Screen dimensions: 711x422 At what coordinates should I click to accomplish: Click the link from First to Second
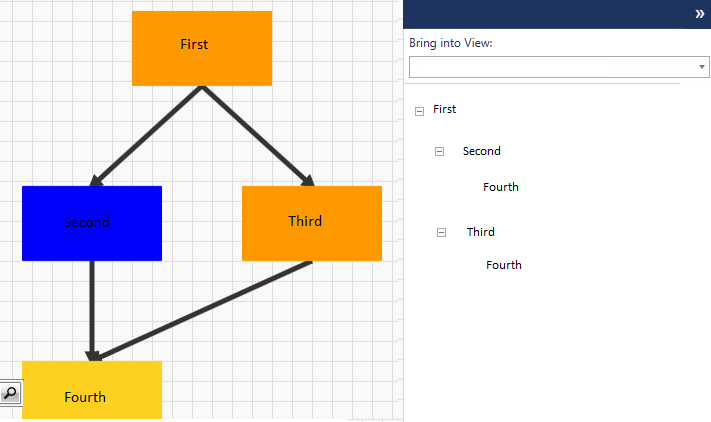pyautogui.click(x=147, y=136)
